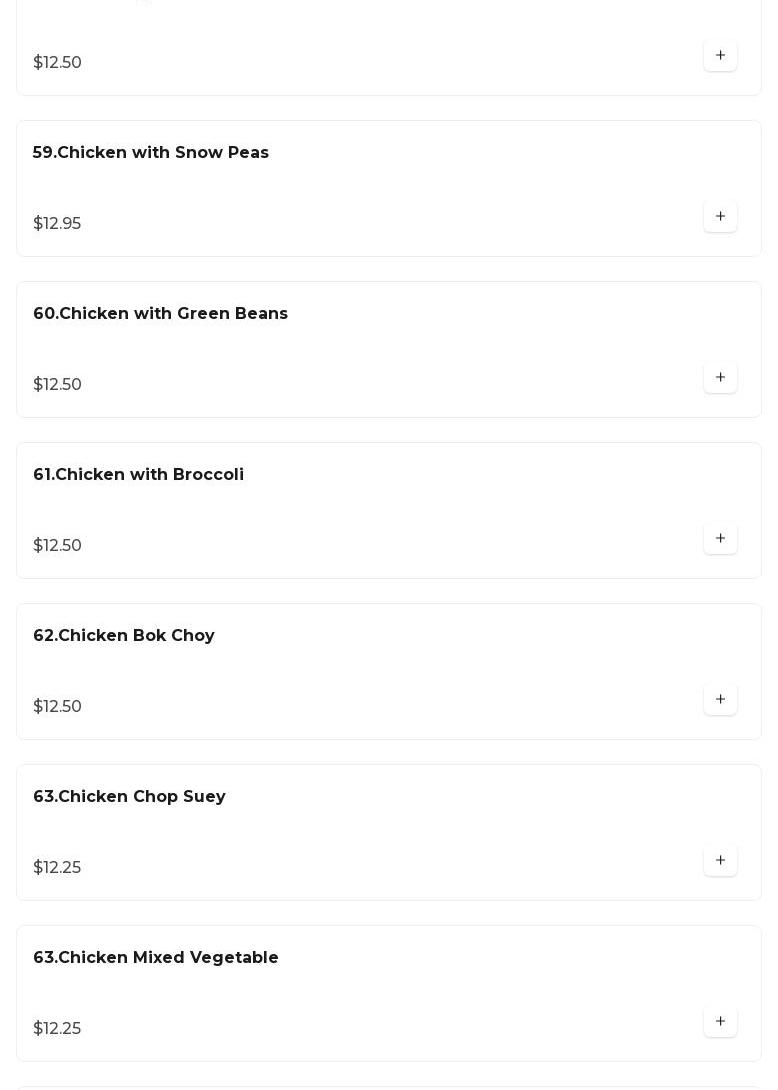The width and height of the screenshot is (778, 1090).
Task: Open 60.Chicken with Green Beans details
Action: [x=160, y=314]
